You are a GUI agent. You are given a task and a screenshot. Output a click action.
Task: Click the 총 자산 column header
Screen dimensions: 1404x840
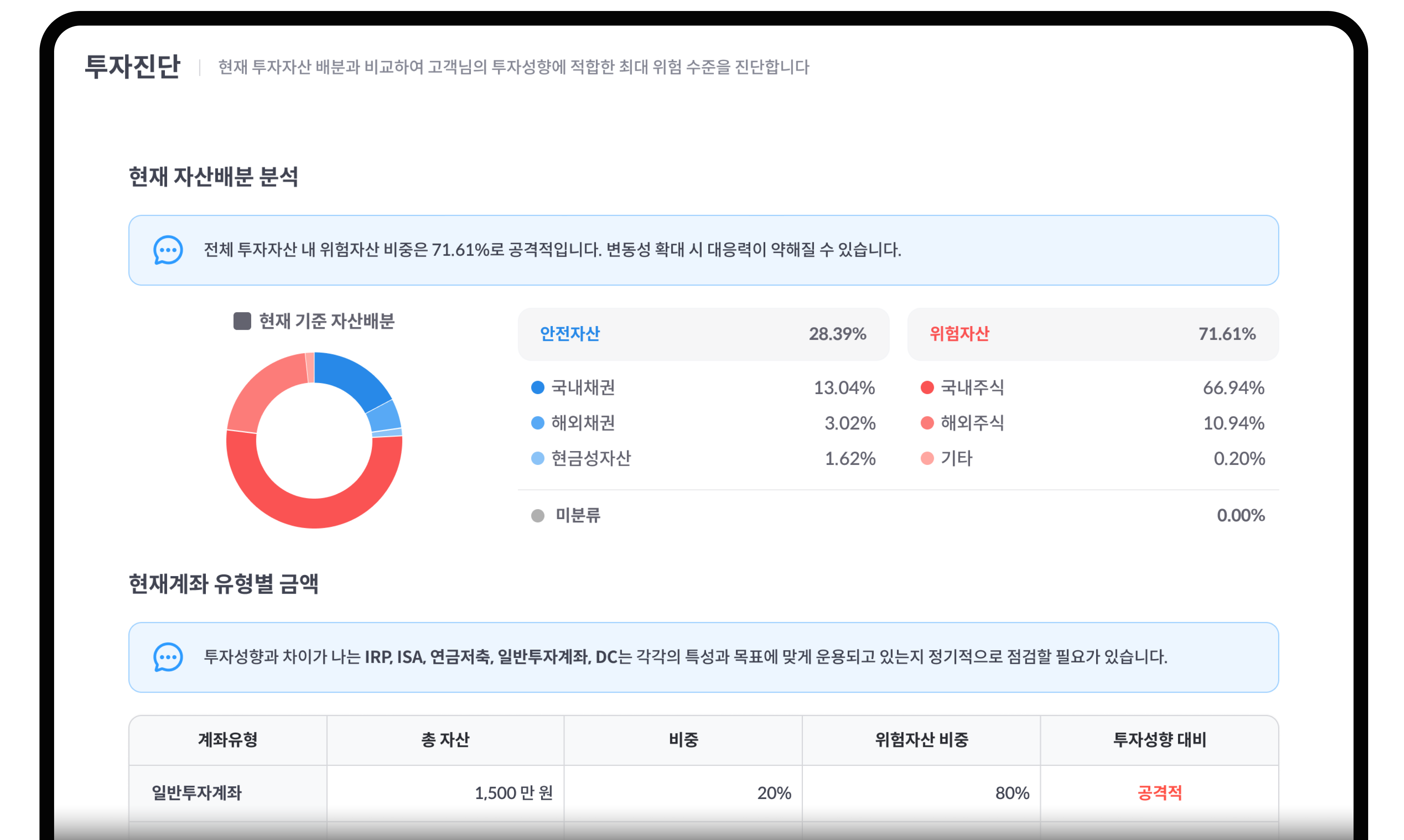pyautogui.click(x=445, y=740)
